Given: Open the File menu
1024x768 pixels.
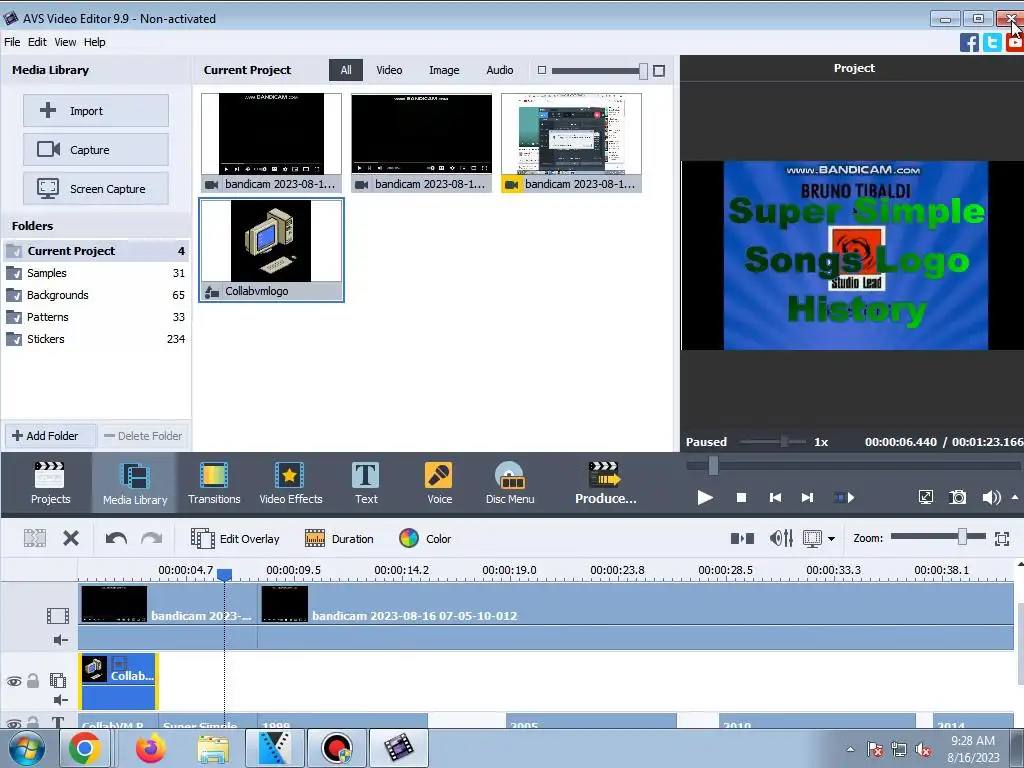Looking at the screenshot, I should 12,42.
